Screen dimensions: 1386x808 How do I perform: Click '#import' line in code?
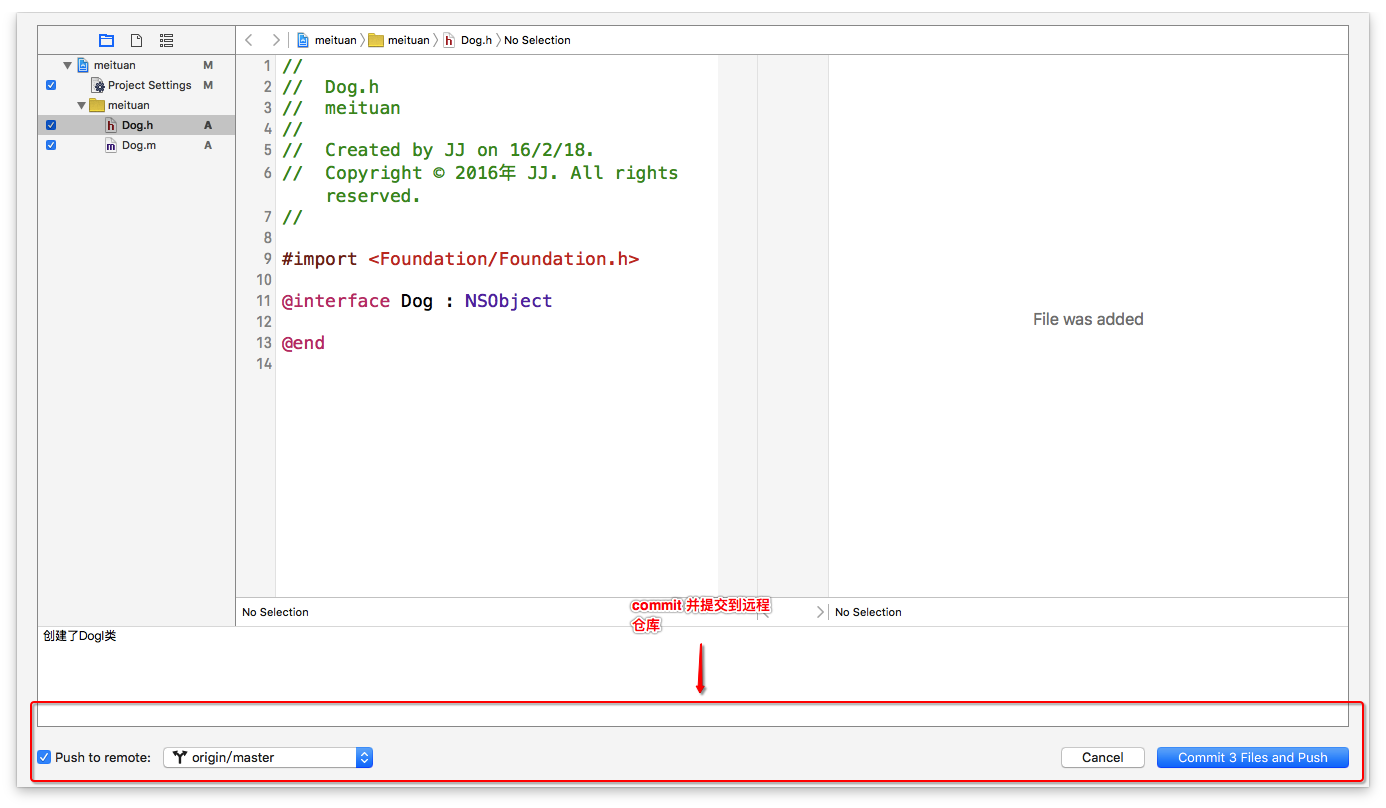coord(460,259)
